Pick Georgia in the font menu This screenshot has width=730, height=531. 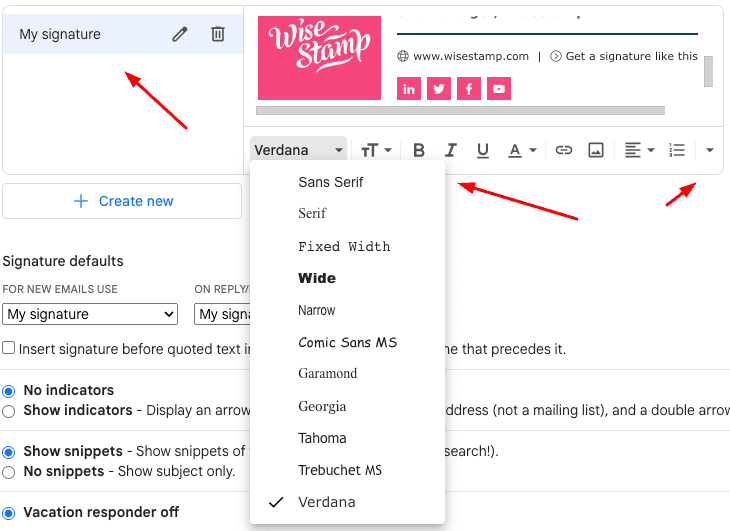[x=322, y=406]
